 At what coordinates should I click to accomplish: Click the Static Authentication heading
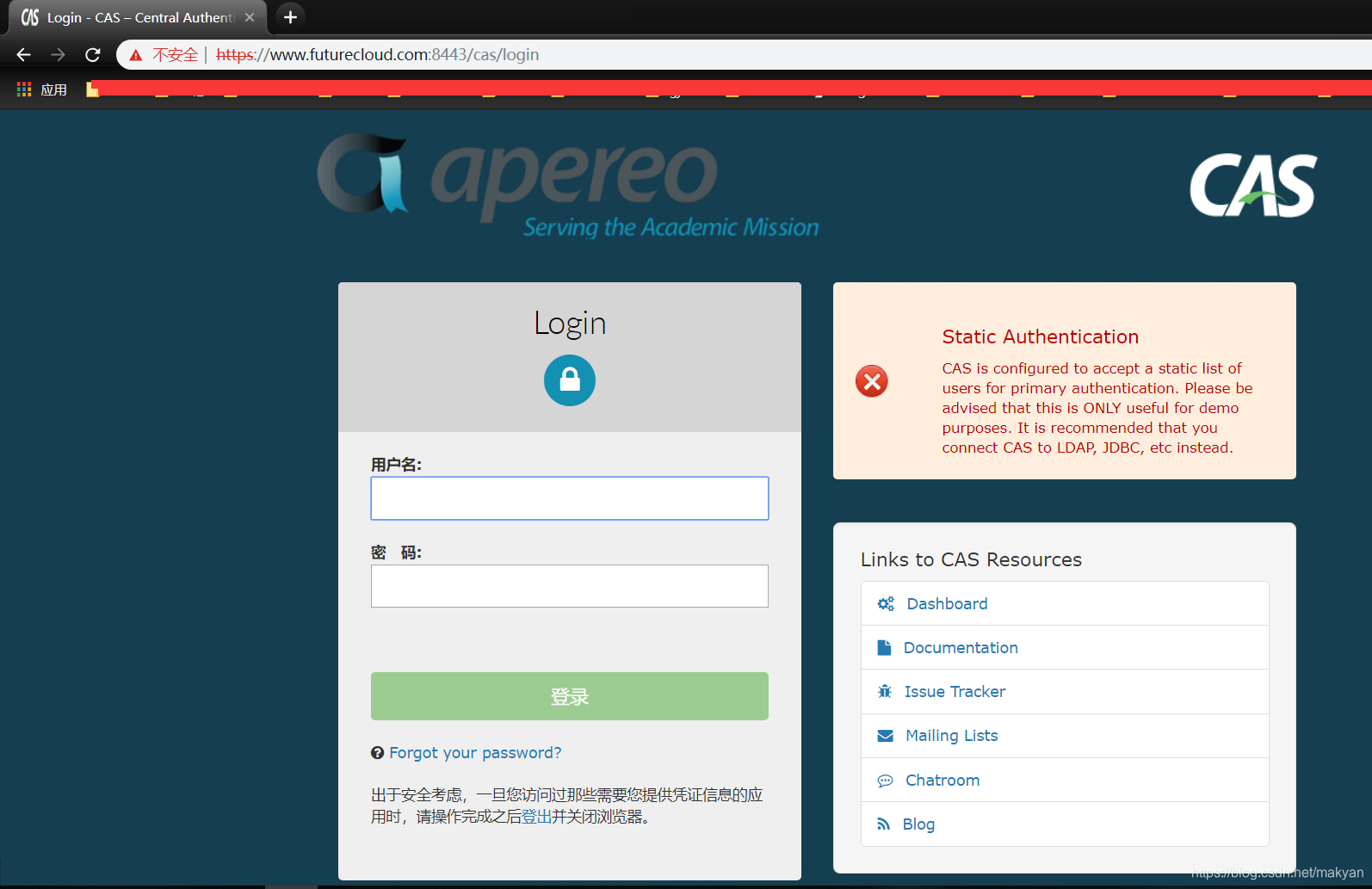tap(1040, 336)
